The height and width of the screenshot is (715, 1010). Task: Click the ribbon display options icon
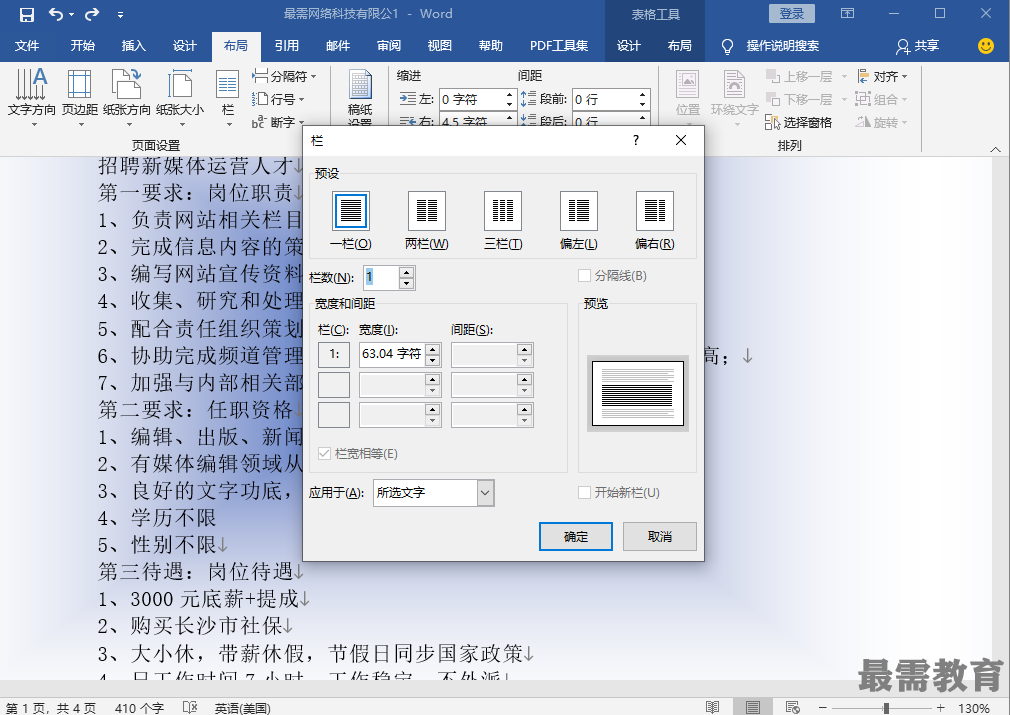[848, 14]
